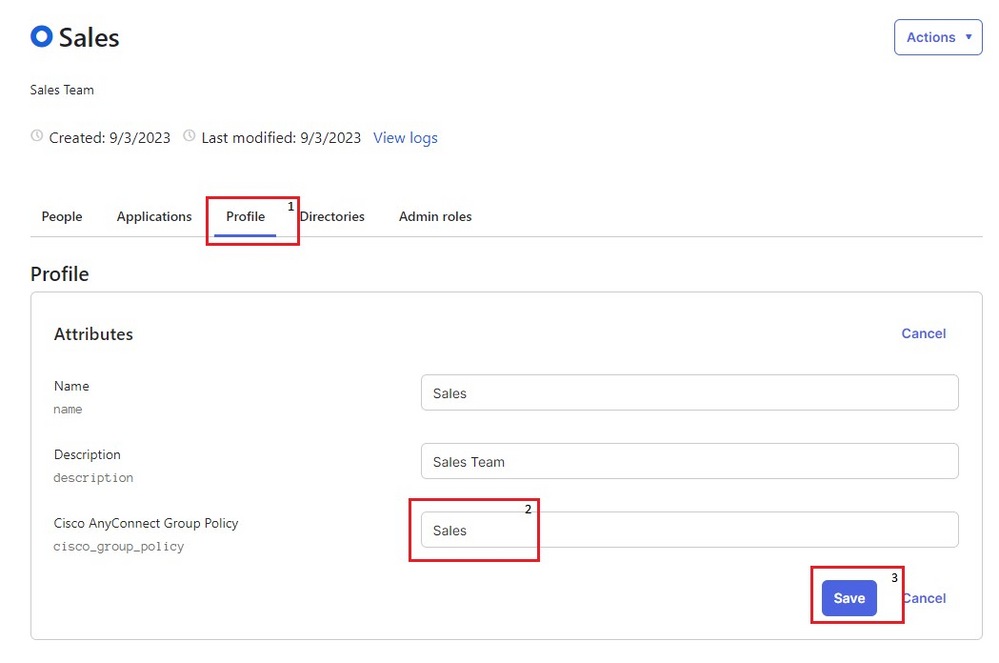
Task: Switch to the People tab
Action: [62, 216]
